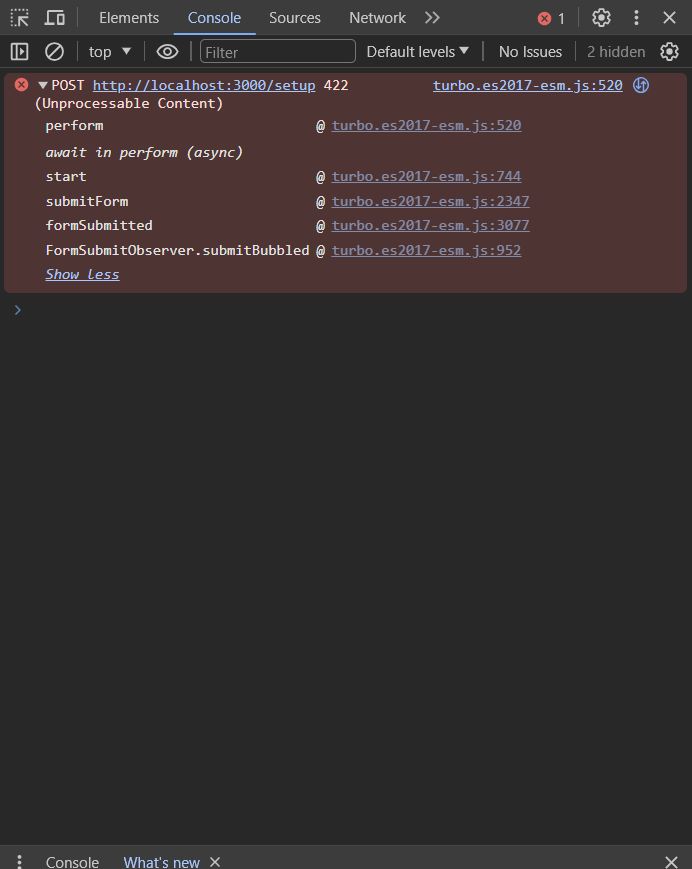692x869 pixels.
Task: Select the 'submitForm' stack frame text
Action: pos(87,201)
